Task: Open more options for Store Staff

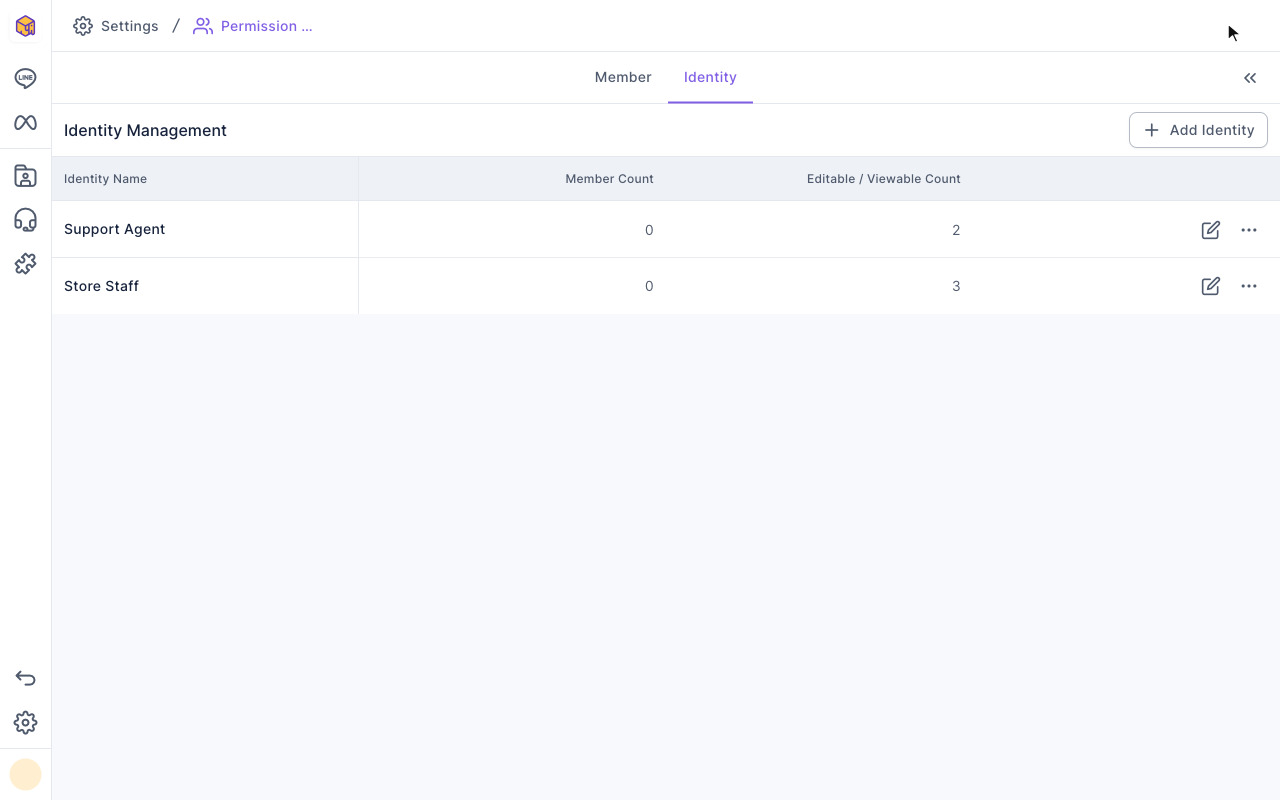Action: (1249, 286)
